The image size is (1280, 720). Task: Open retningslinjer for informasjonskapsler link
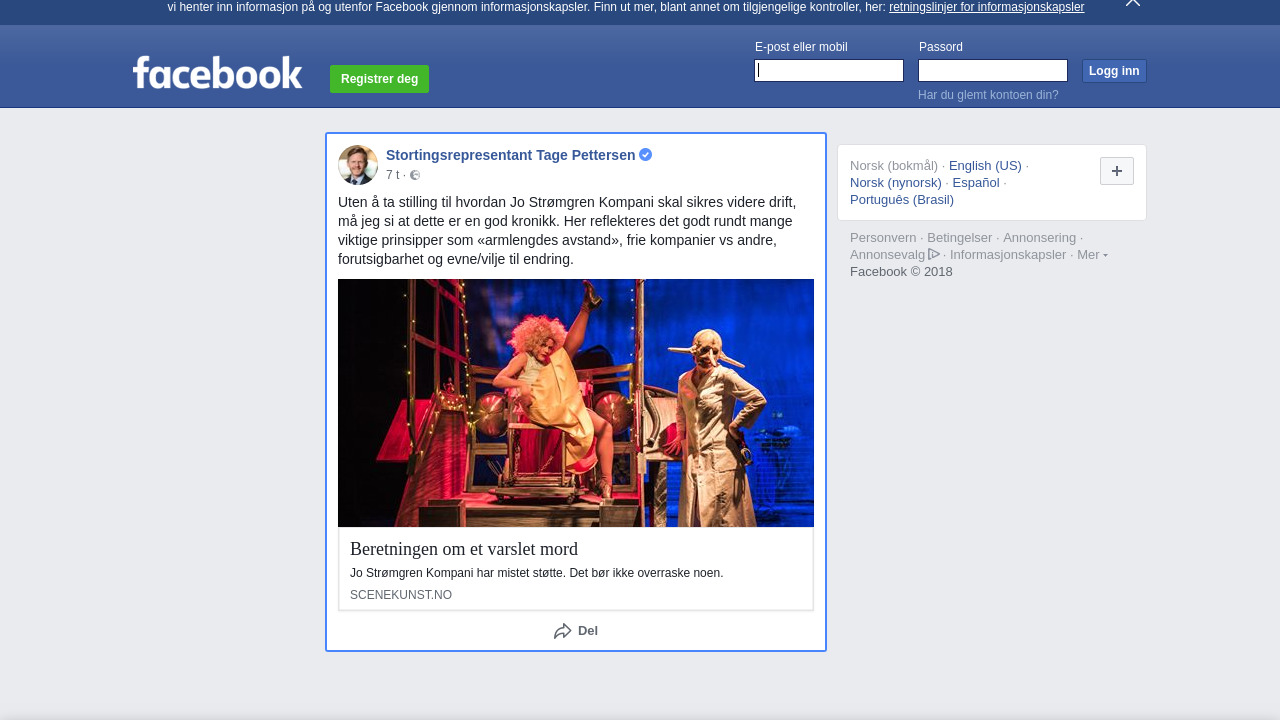point(986,7)
